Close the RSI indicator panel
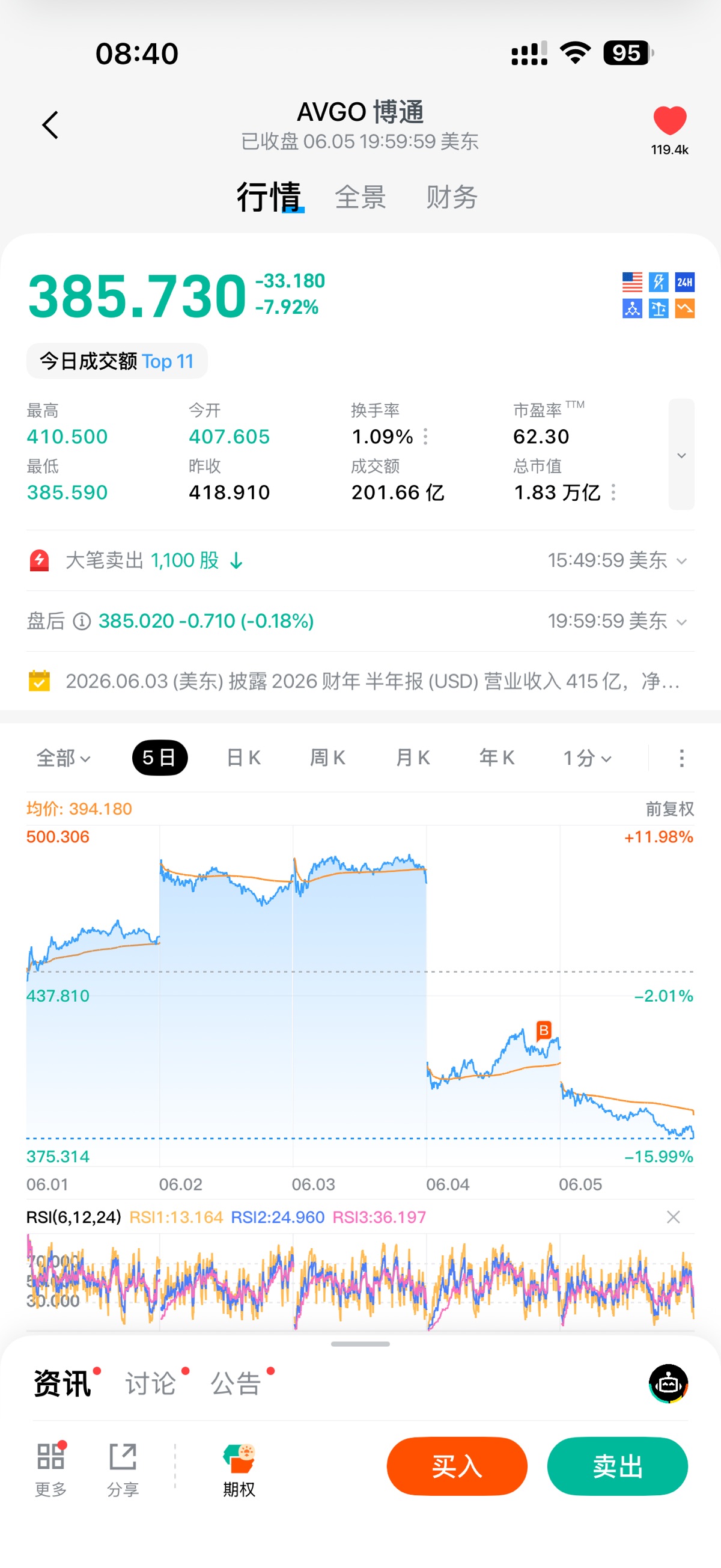Image resolution: width=721 pixels, height=1568 pixels. tap(673, 1217)
